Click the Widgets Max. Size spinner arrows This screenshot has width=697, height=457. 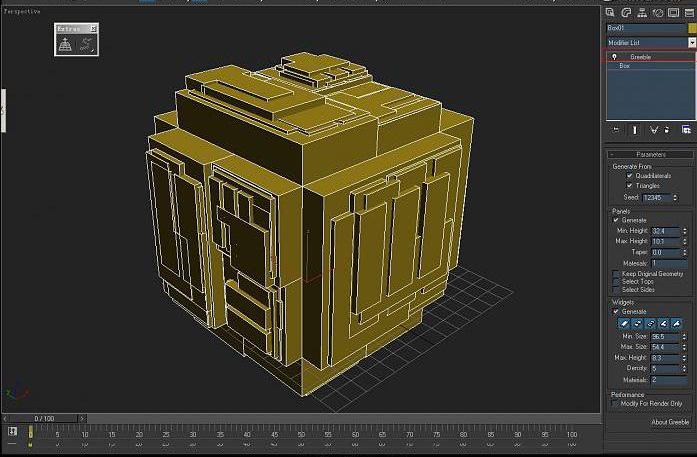point(685,347)
